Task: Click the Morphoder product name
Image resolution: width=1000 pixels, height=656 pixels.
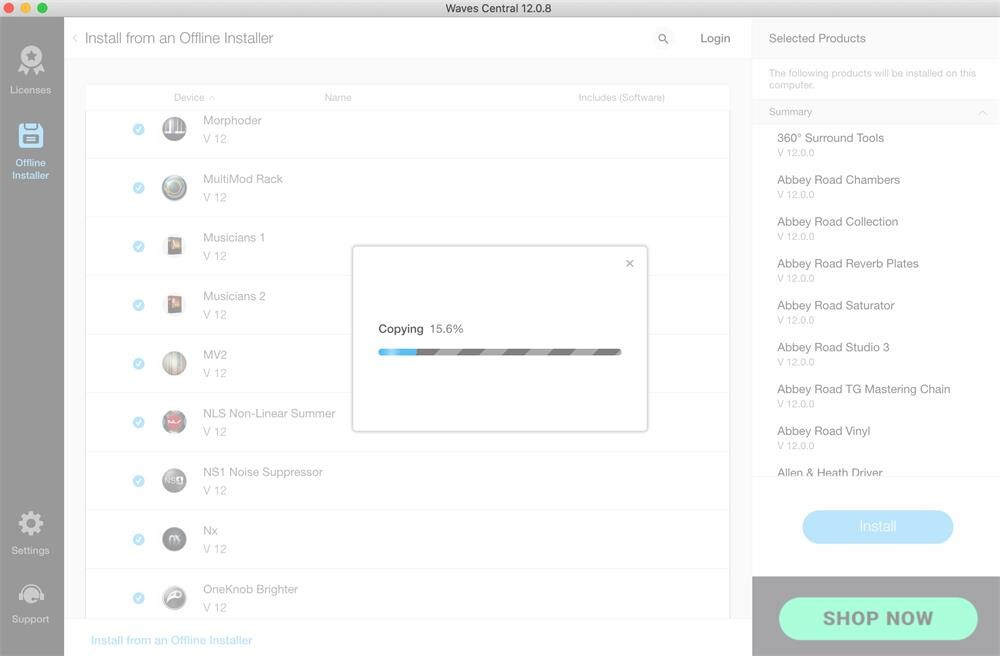Action: [232, 120]
